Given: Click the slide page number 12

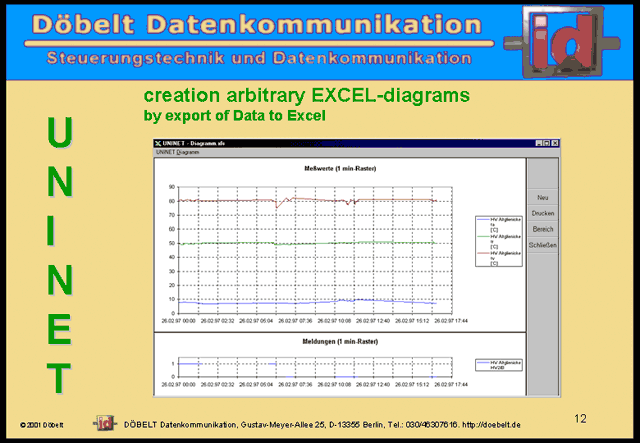Looking at the screenshot, I should click(580, 419).
